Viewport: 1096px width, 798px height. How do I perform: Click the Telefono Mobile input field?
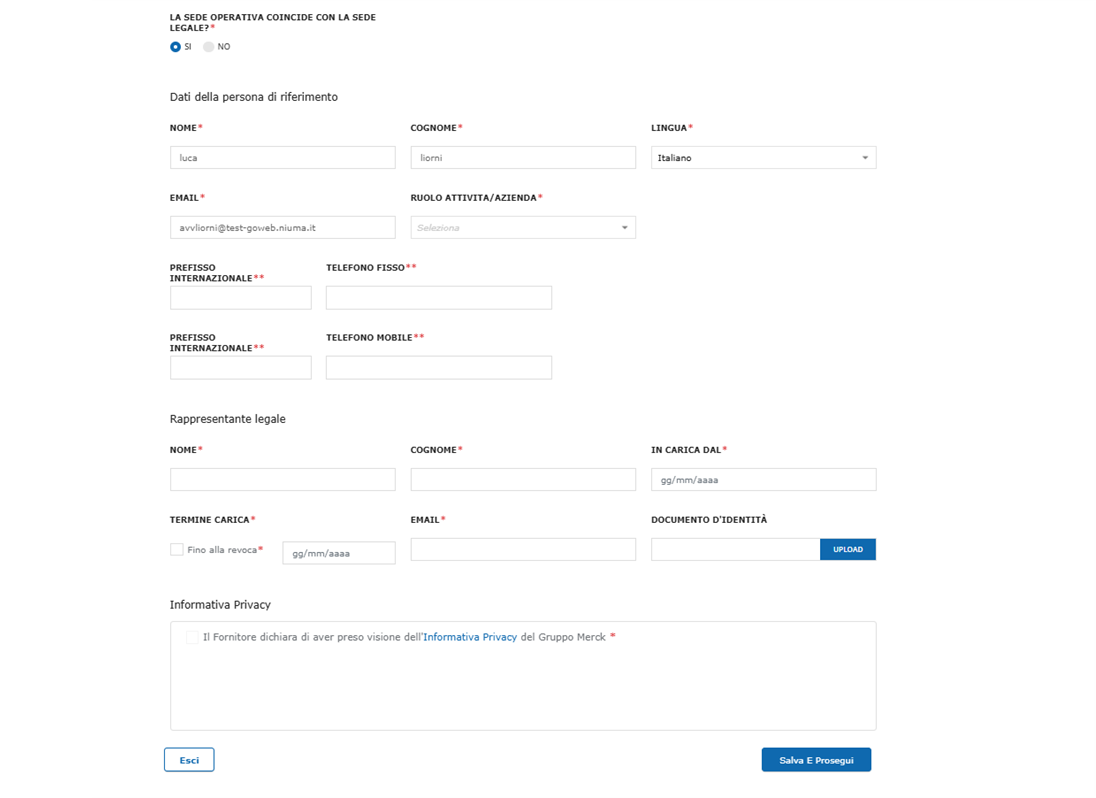click(439, 368)
